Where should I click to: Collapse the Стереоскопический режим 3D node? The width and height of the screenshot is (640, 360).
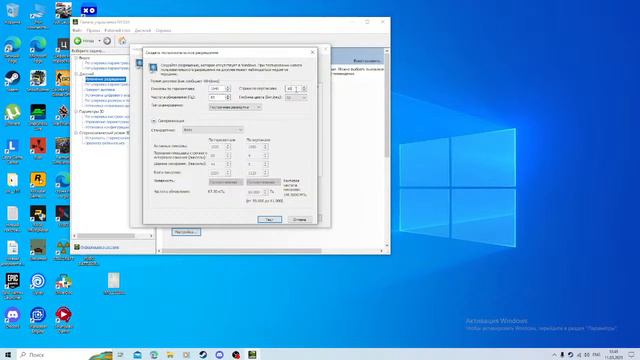coord(76,133)
